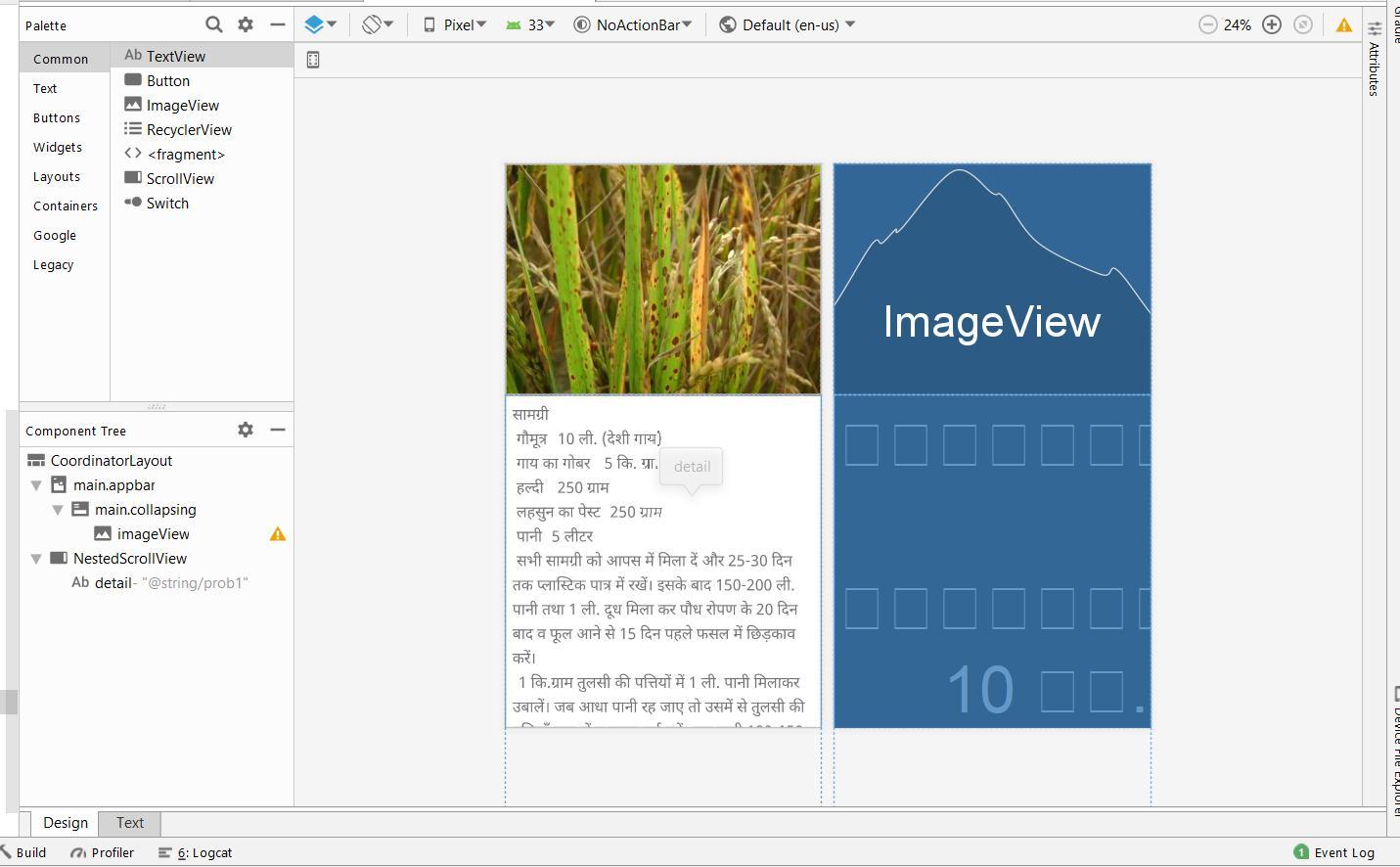Viewport: 1400px width, 867px height.
Task: Switch to the Design tab
Action: click(65, 823)
